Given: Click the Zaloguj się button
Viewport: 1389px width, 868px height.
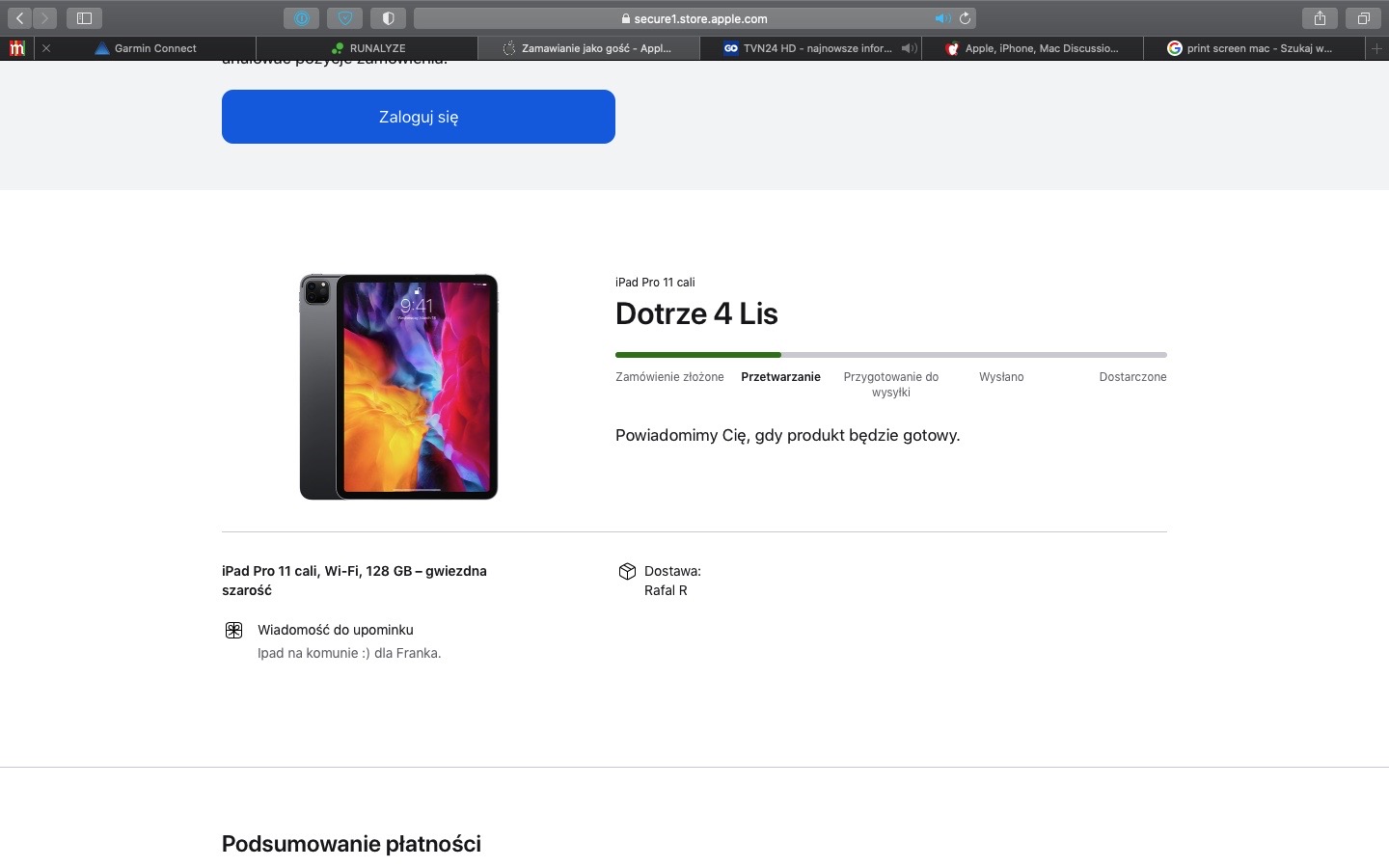Looking at the screenshot, I should point(419,117).
